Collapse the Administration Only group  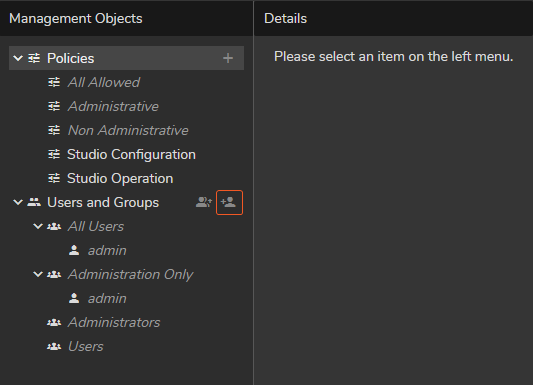pos(38,274)
